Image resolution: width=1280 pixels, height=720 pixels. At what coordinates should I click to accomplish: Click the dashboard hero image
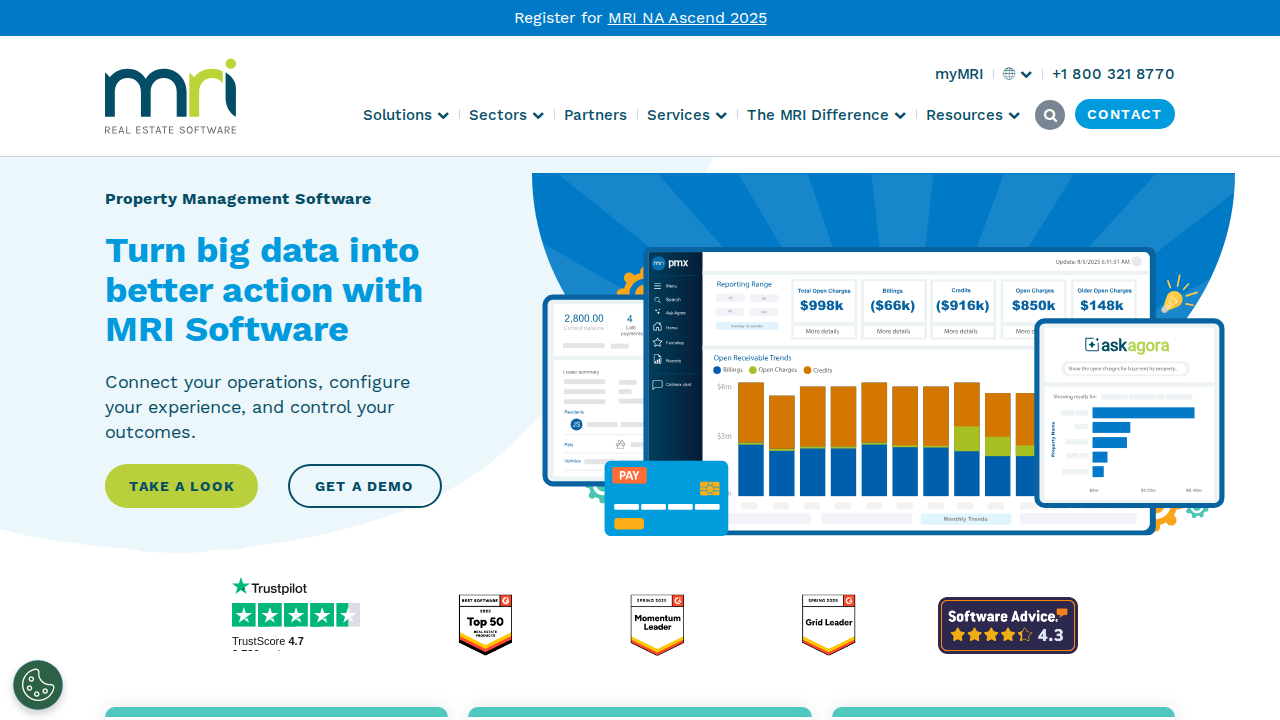pyautogui.click(x=883, y=355)
